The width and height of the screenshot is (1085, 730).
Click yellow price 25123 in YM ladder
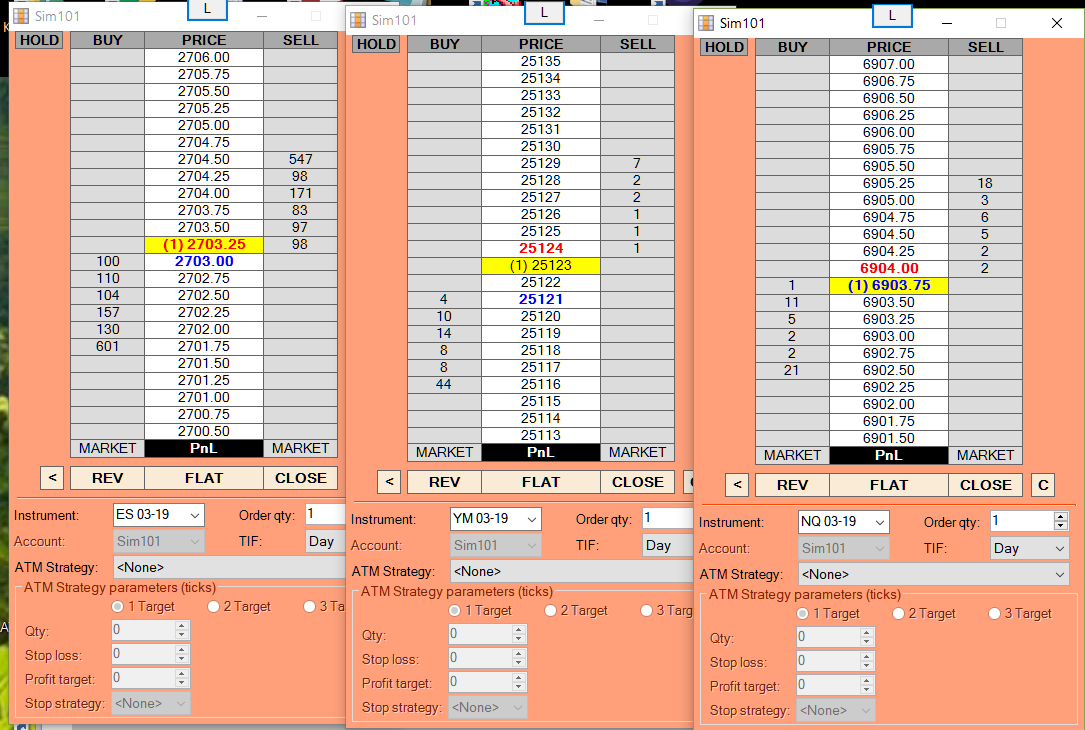click(x=541, y=265)
